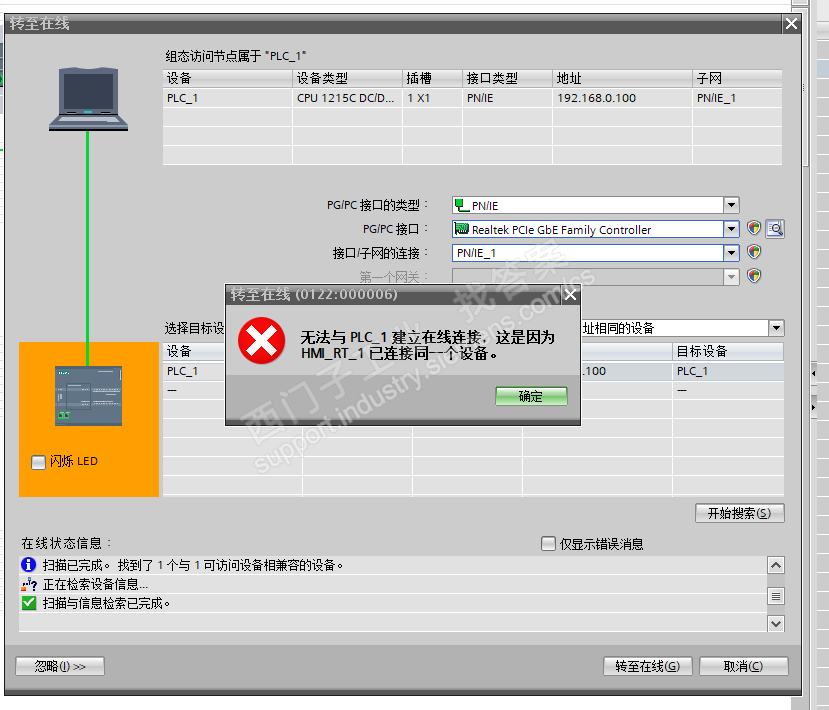Click the 插槽 column header
This screenshot has width=829, height=710.
pyautogui.click(x=432, y=79)
